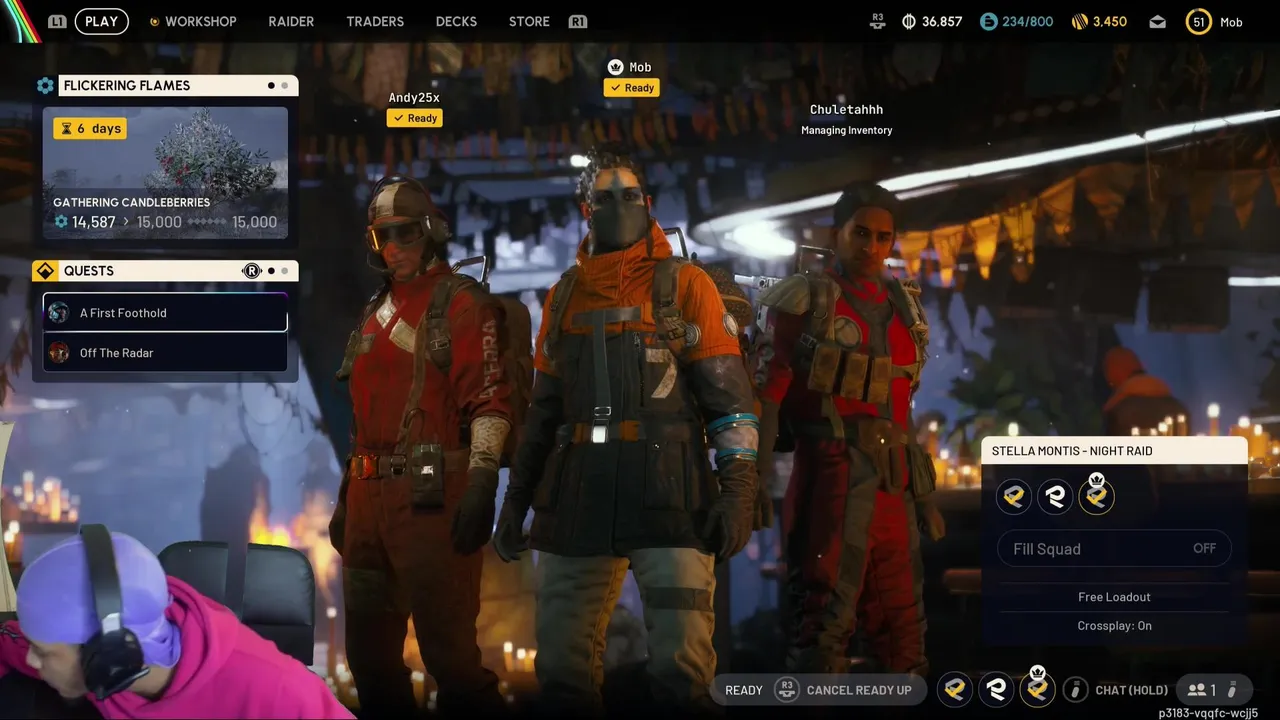Open the WORKSHOP tab
Image resolution: width=1280 pixels, height=720 pixels.
[x=200, y=21]
